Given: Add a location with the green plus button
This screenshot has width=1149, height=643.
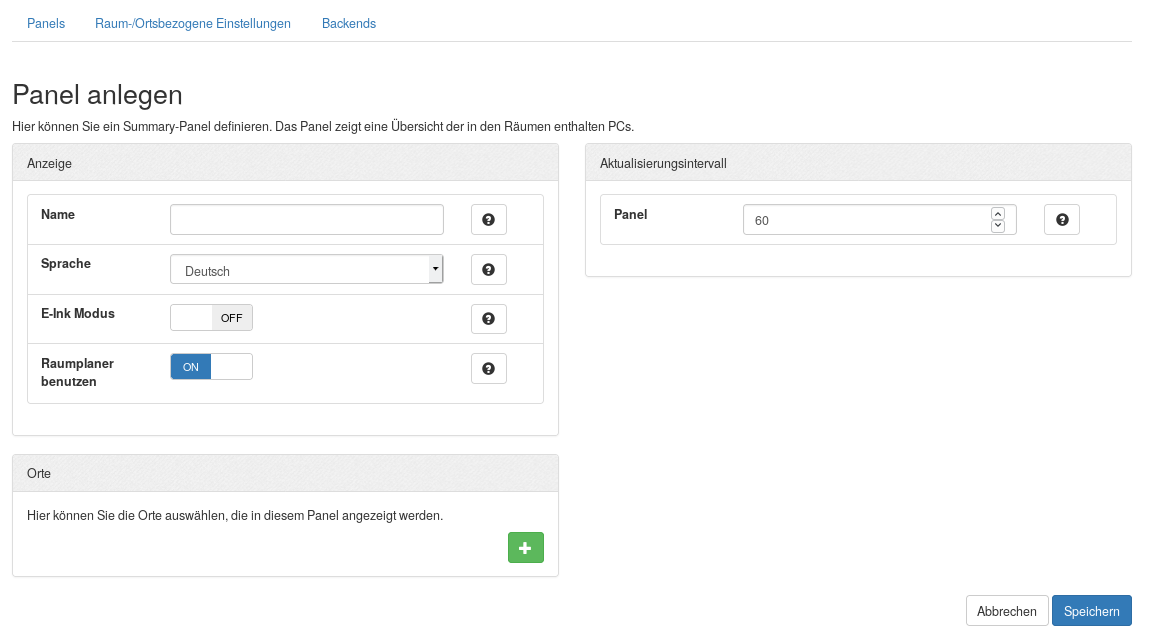Looking at the screenshot, I should point(525,548).
